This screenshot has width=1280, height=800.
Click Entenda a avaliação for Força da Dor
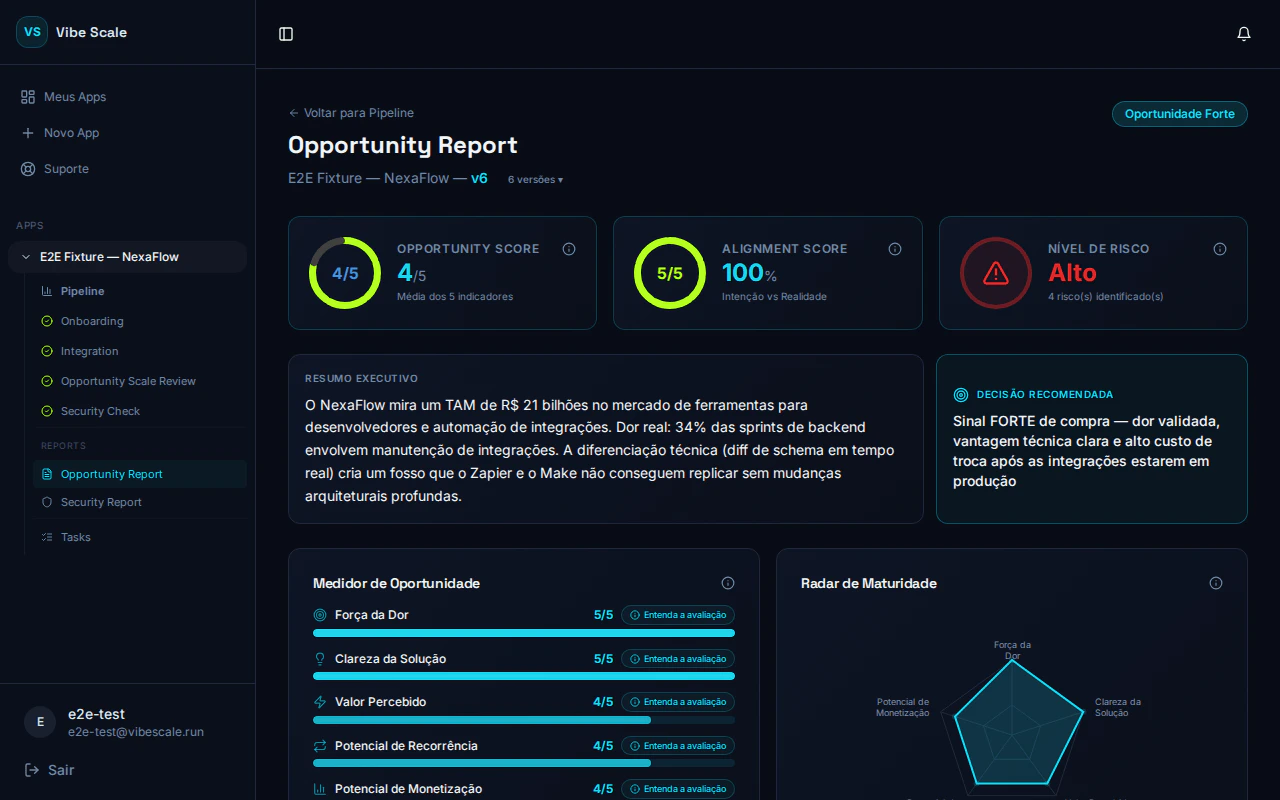coord(678,615)
